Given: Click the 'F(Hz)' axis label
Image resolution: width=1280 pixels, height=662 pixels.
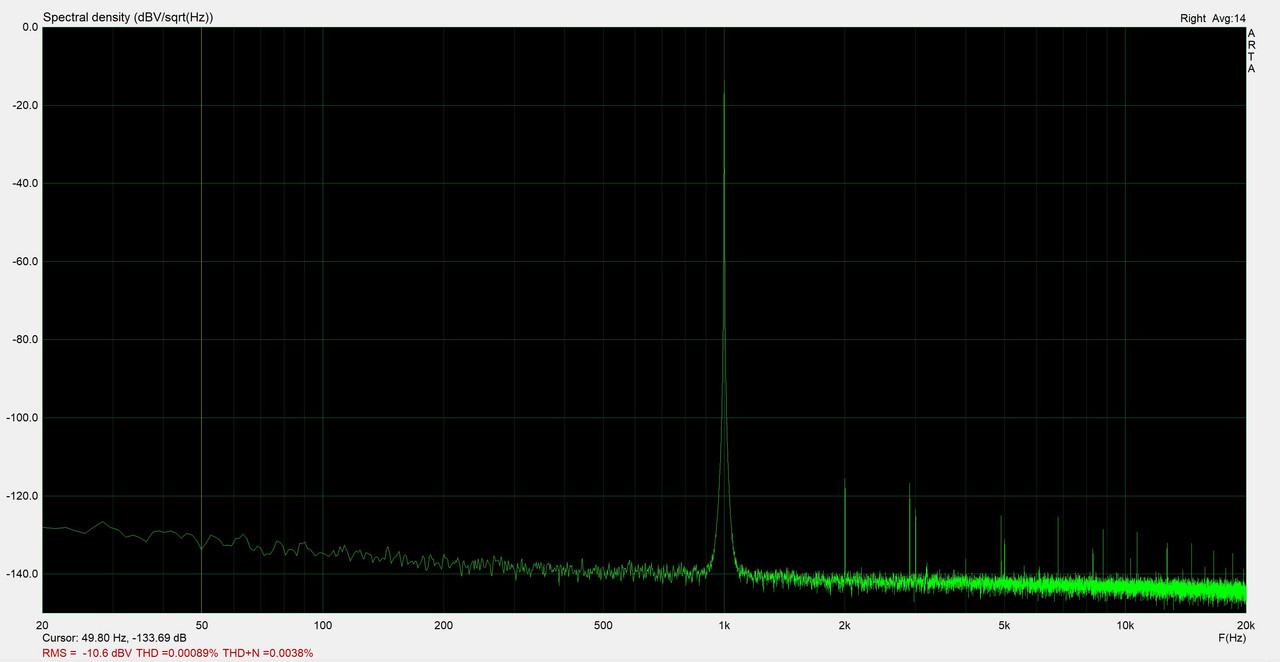Looking at the screenshot, I should [x=1232, y=638].
